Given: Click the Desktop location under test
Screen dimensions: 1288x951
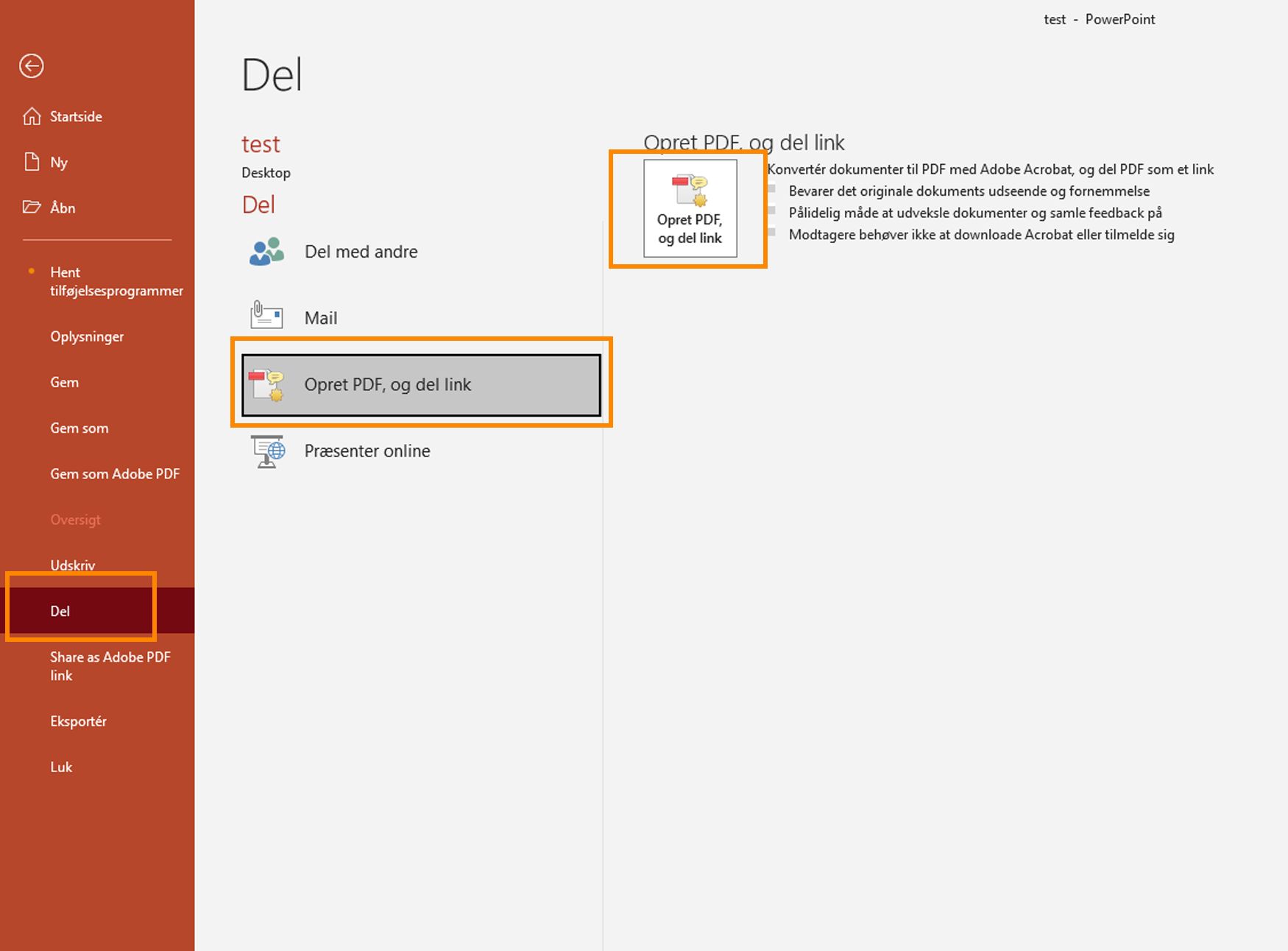Looking at the screenshot, I should [x=266, y=172].
